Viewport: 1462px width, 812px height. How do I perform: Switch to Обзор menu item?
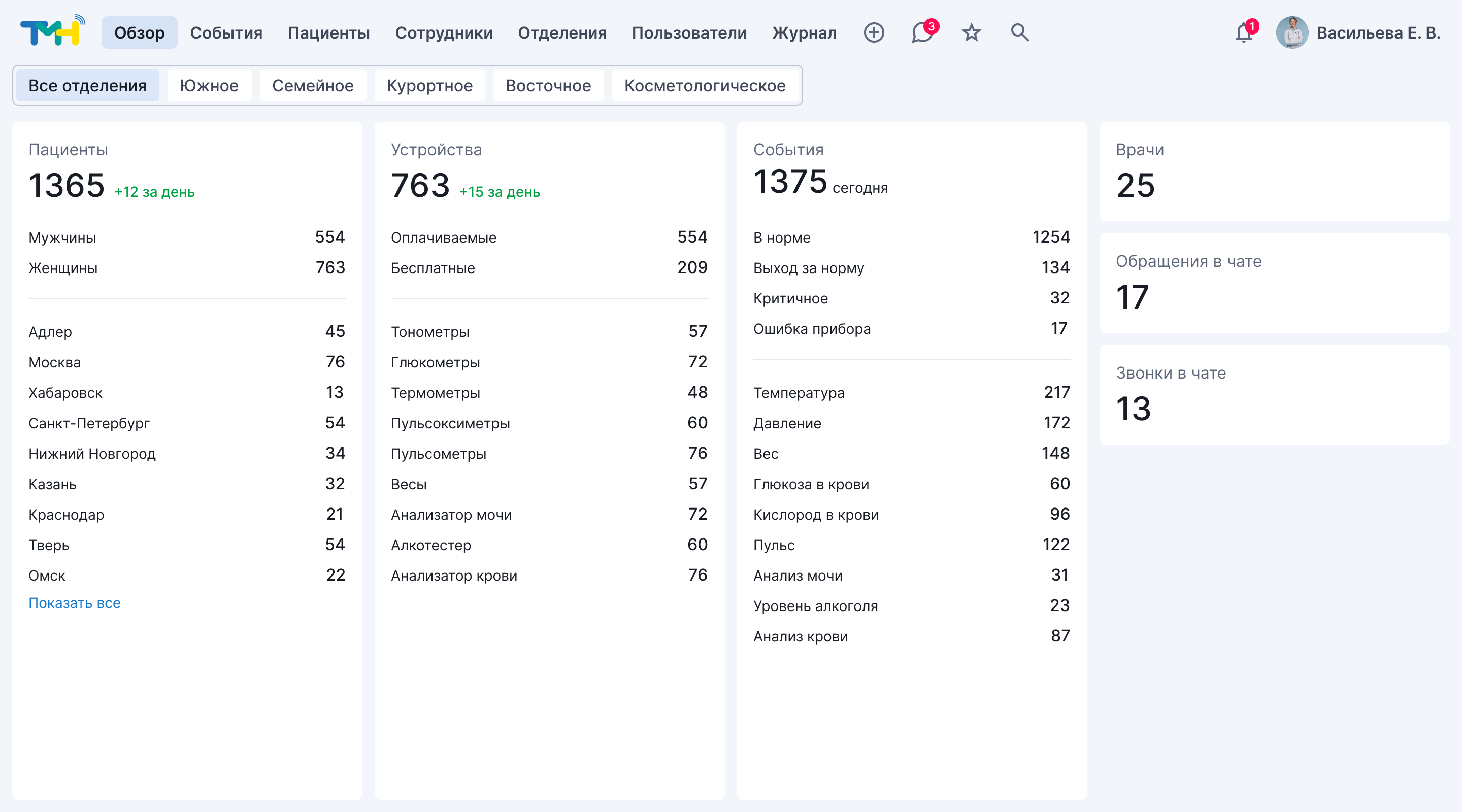(140, 33)
